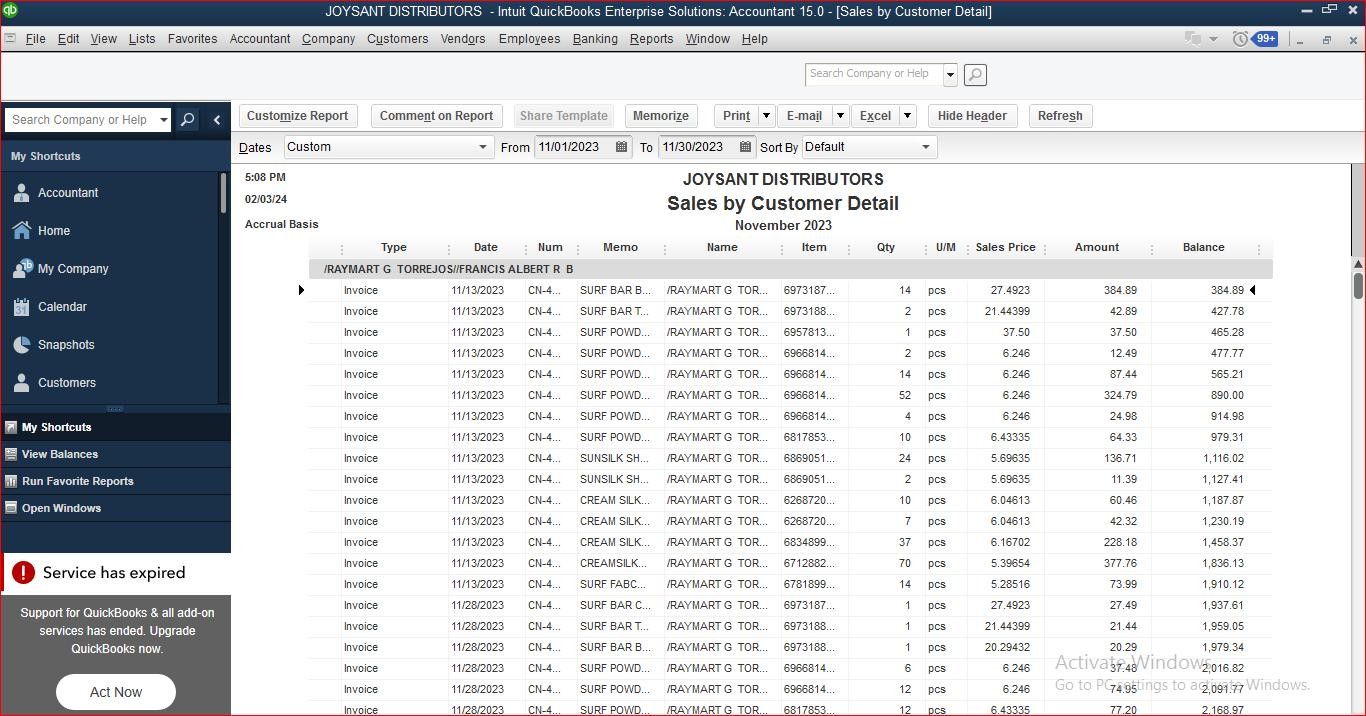Click the Open Windows panel icon

11,508
